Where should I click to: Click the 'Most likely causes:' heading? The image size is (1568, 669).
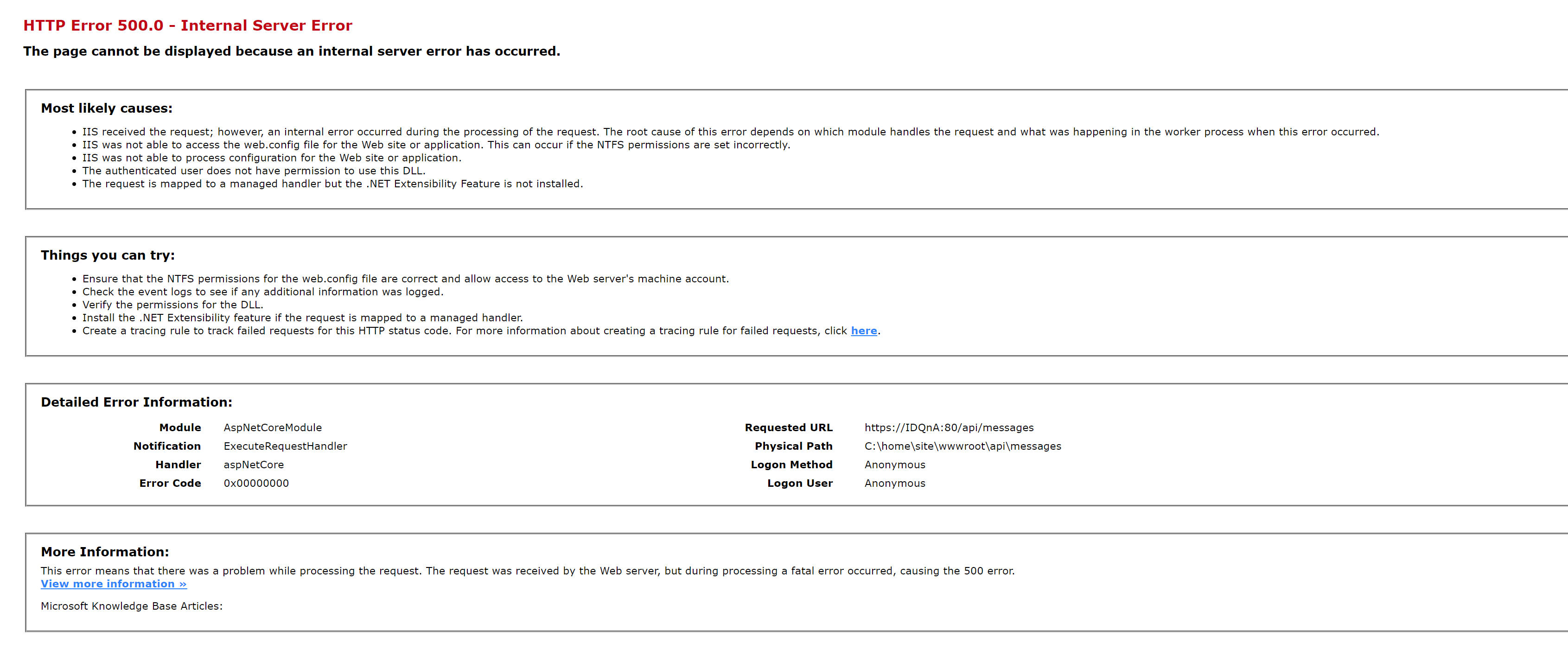(107, 108)
